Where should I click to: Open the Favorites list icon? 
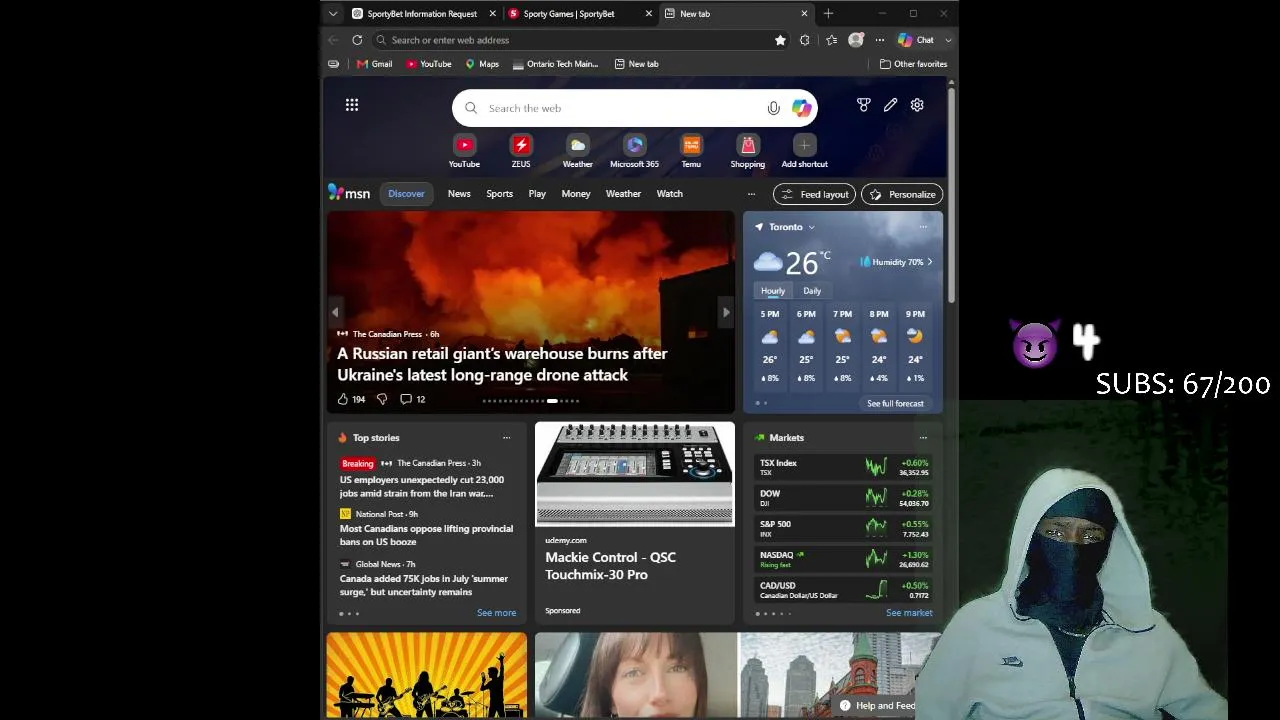coord(831,40)
